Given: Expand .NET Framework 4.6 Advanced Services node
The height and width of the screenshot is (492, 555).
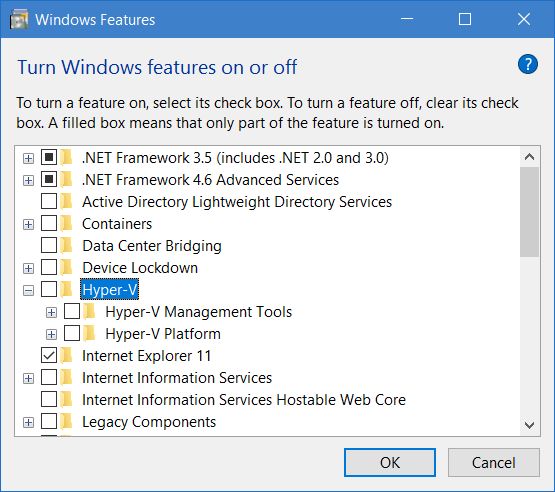Looking at the screenshot, I should pos(28,181).
